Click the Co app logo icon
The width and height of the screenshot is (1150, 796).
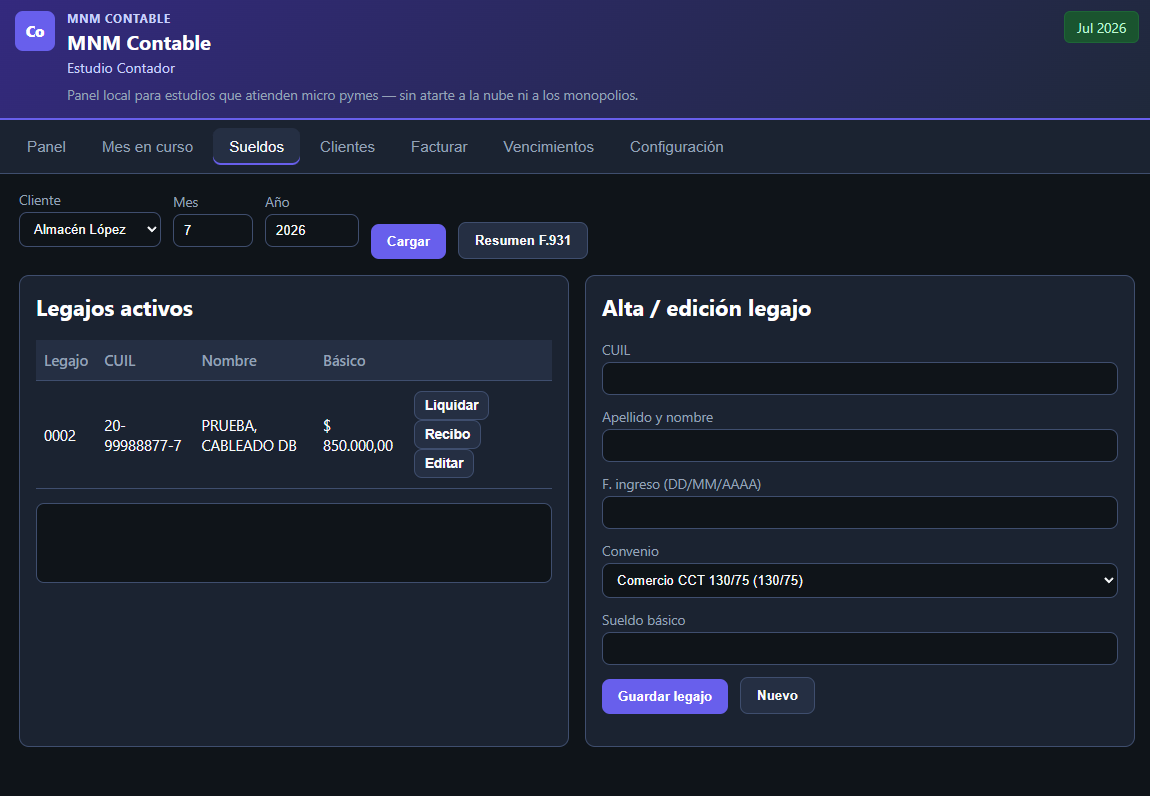click(x=35, y=32)
